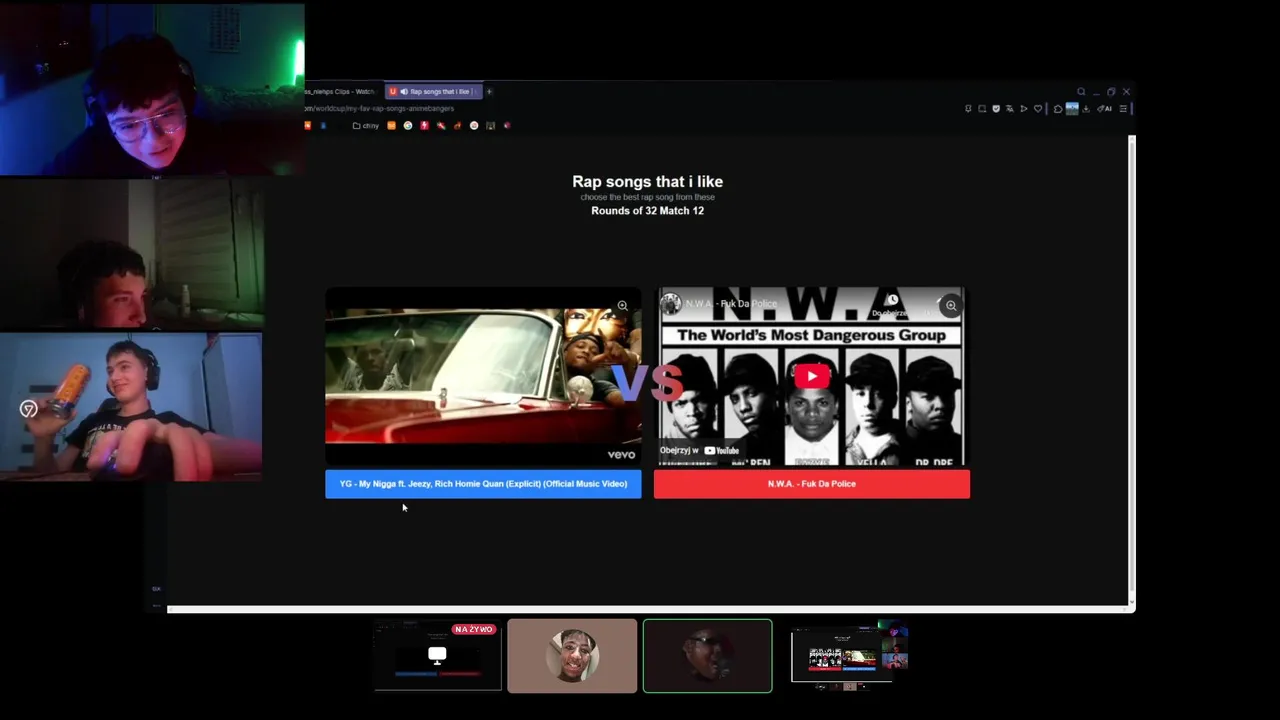Click the Rounds of 32 Match 12 text
Screen dimensions: 1280x720
[x=647, y=211]
